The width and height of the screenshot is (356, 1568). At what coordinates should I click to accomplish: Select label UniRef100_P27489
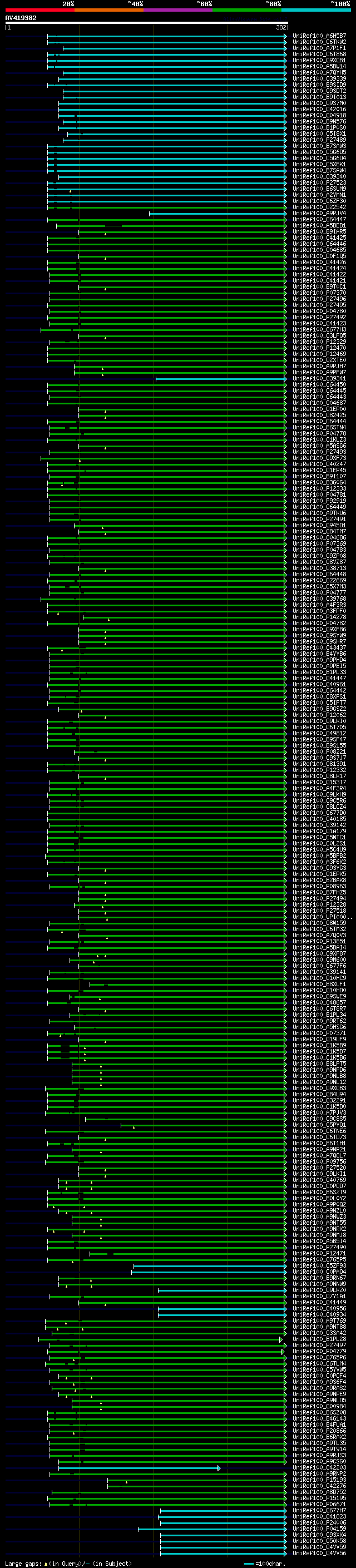[319, 140]
